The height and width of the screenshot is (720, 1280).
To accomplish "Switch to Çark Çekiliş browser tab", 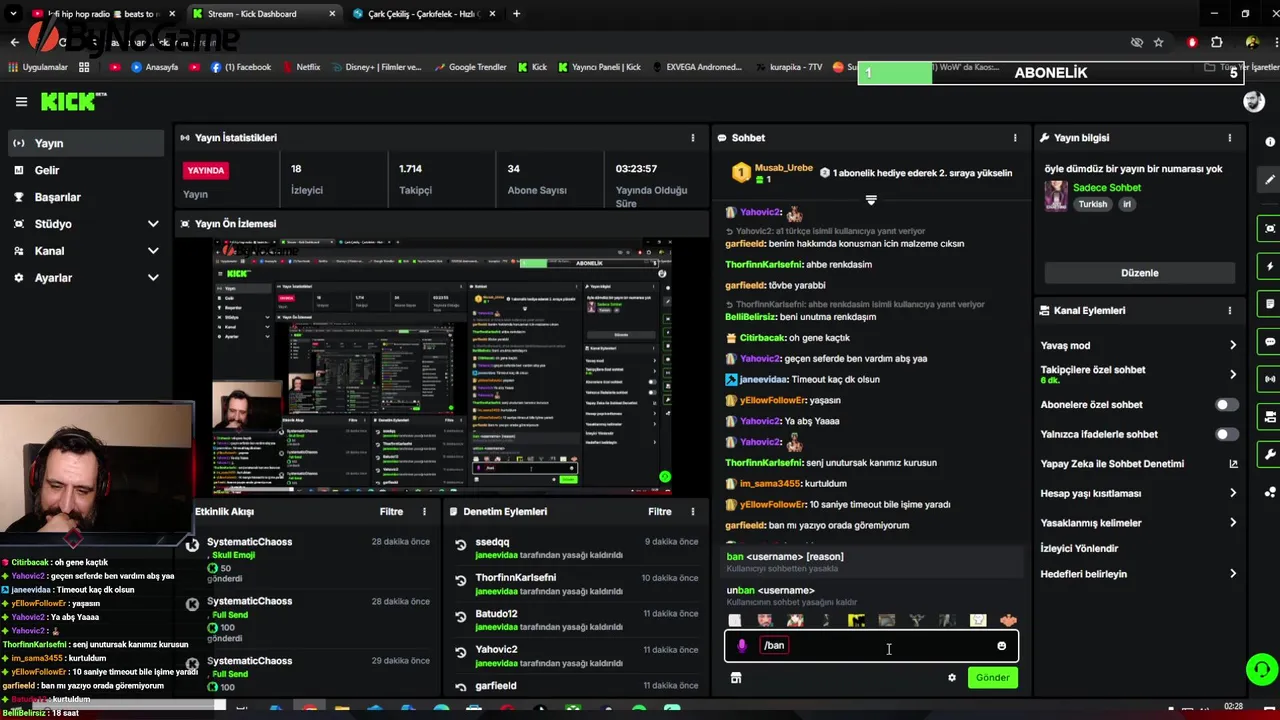I will coord(423,14).
